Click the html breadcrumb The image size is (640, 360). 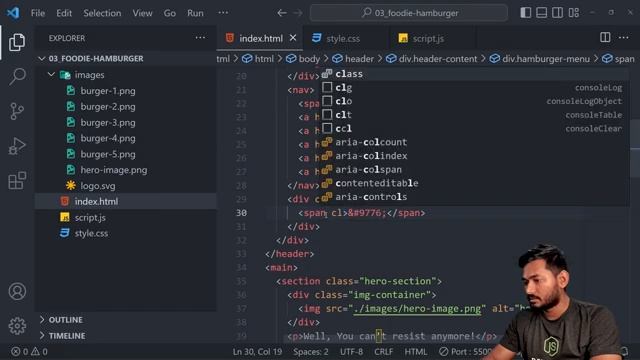click(258, 59)
